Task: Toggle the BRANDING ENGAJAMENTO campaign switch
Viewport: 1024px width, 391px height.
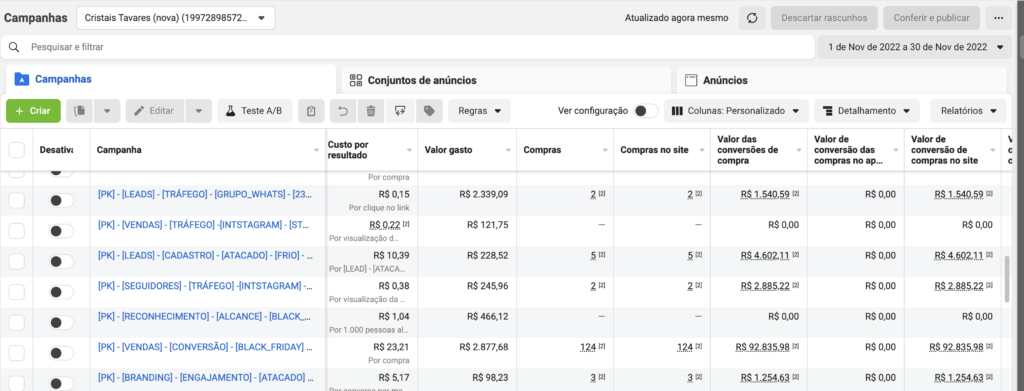Action: [x=61, y=383]
